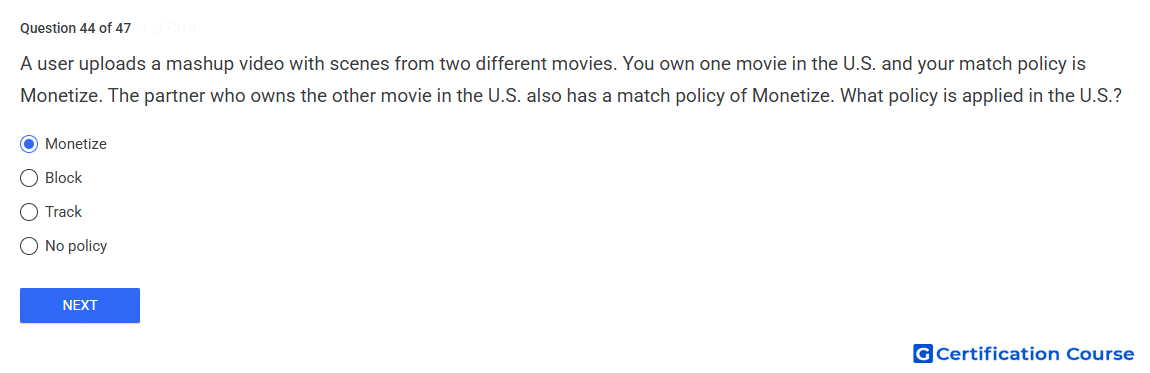Select the Monetize radio button
1150x373 pixels.
tap(29, 144)
